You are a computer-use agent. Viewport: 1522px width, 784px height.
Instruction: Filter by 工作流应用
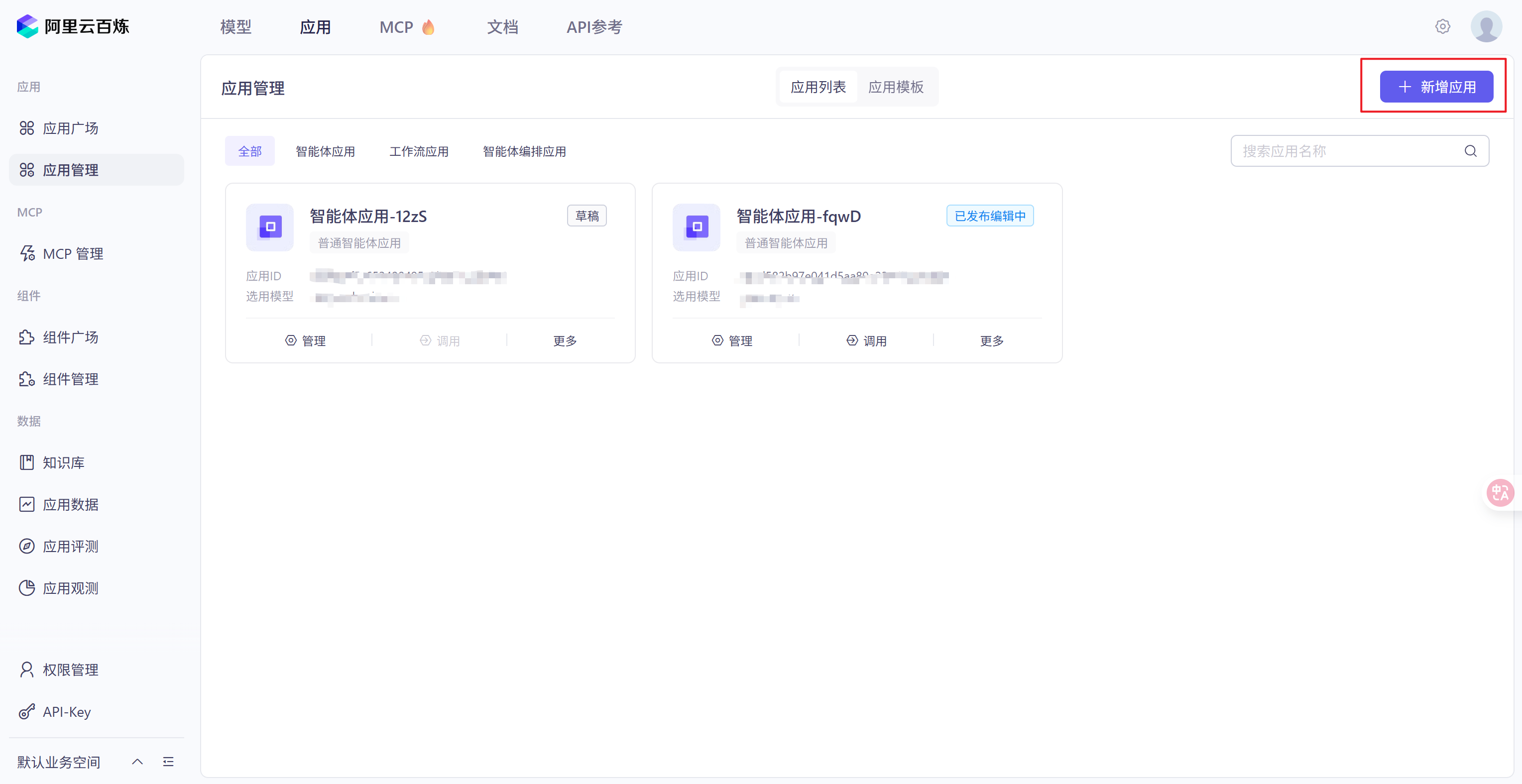(x=419, y=151)
